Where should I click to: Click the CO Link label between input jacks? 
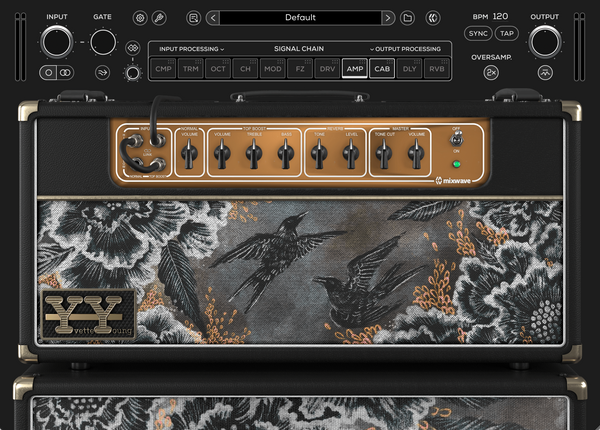click(148, 152)
